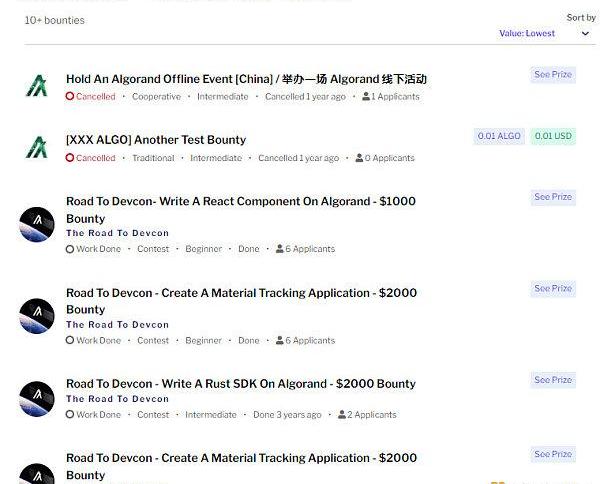Viewport: 600px width, 484px height.
Task: Click red Cancelled status on Another Test Bounty
Action: point(90,158)
